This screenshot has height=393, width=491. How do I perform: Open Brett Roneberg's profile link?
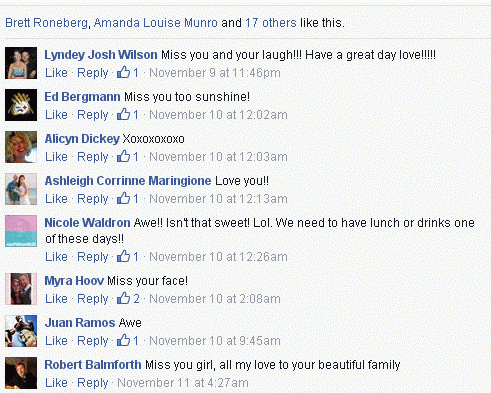[x=46, y=23]
